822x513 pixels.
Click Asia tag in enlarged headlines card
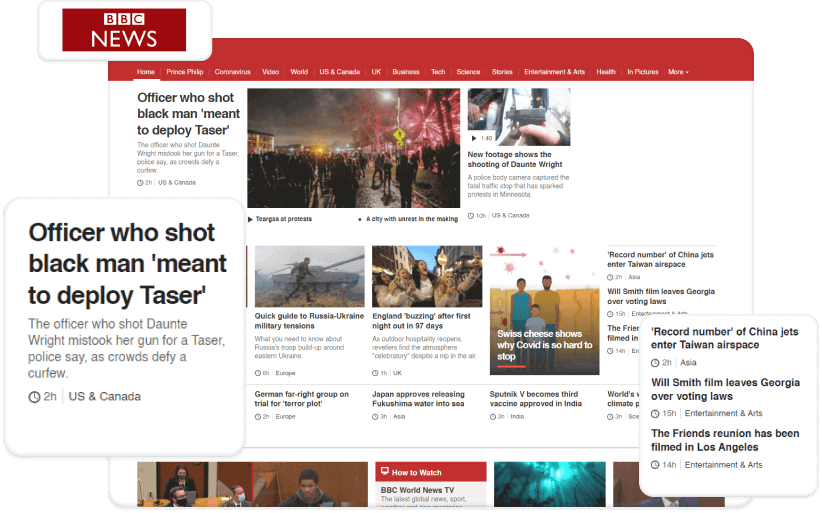(688, 363)
